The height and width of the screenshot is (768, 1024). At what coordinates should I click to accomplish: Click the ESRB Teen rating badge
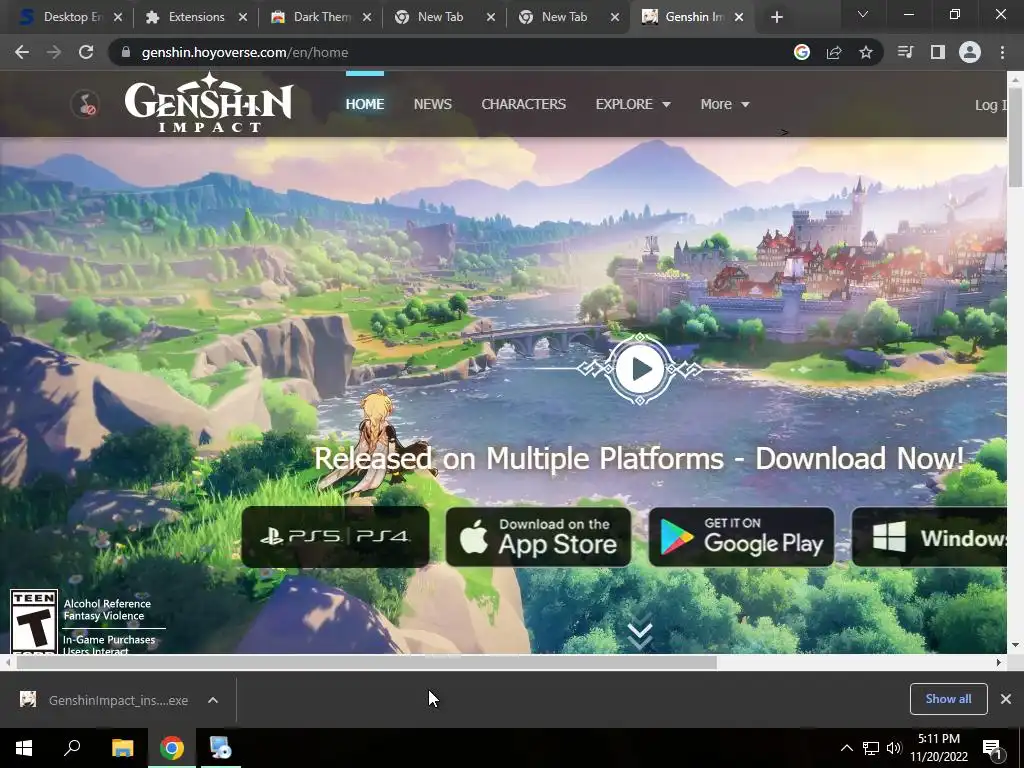click(34, 621)
